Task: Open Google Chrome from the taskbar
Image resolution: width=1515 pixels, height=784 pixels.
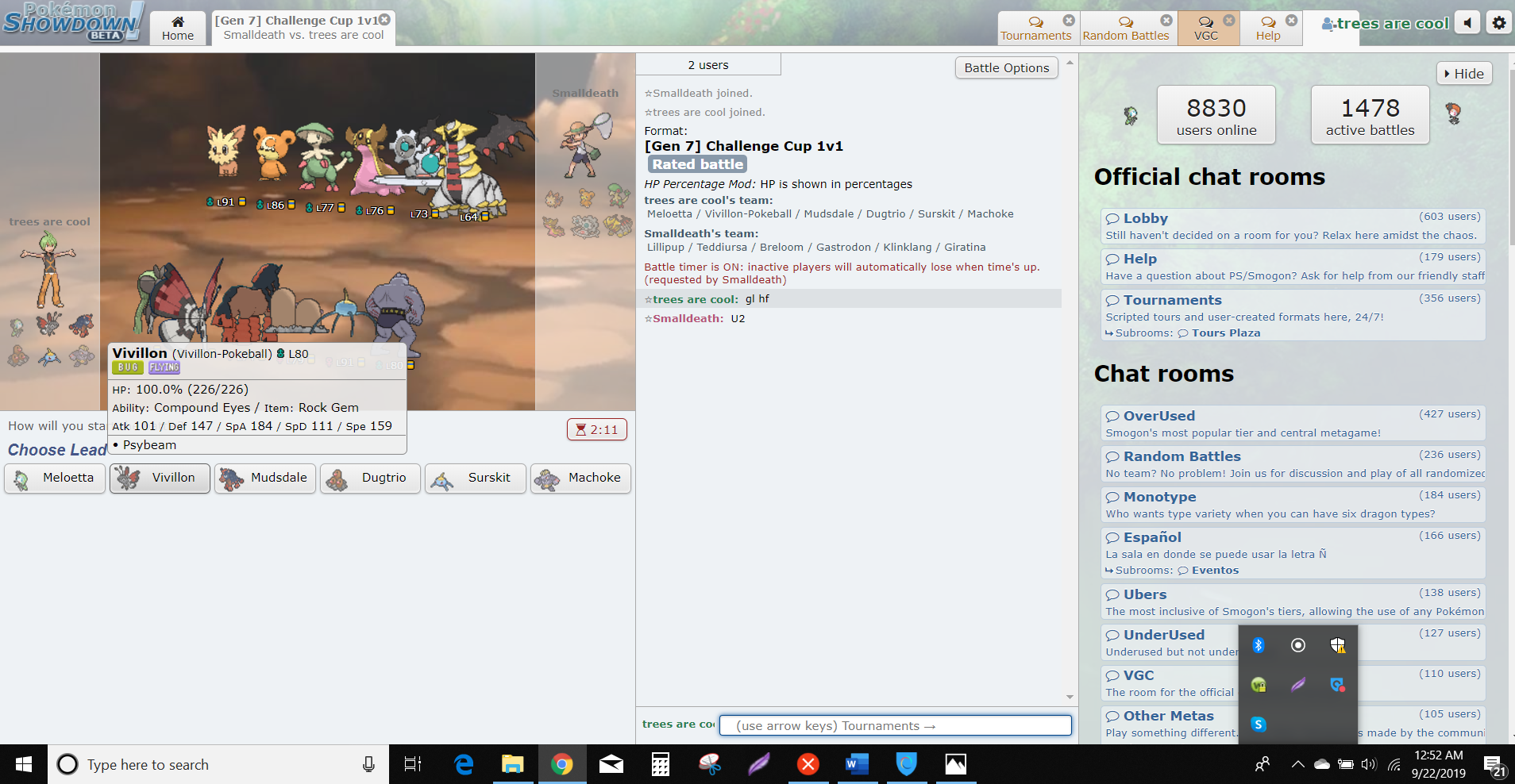Action: [561, 764]
